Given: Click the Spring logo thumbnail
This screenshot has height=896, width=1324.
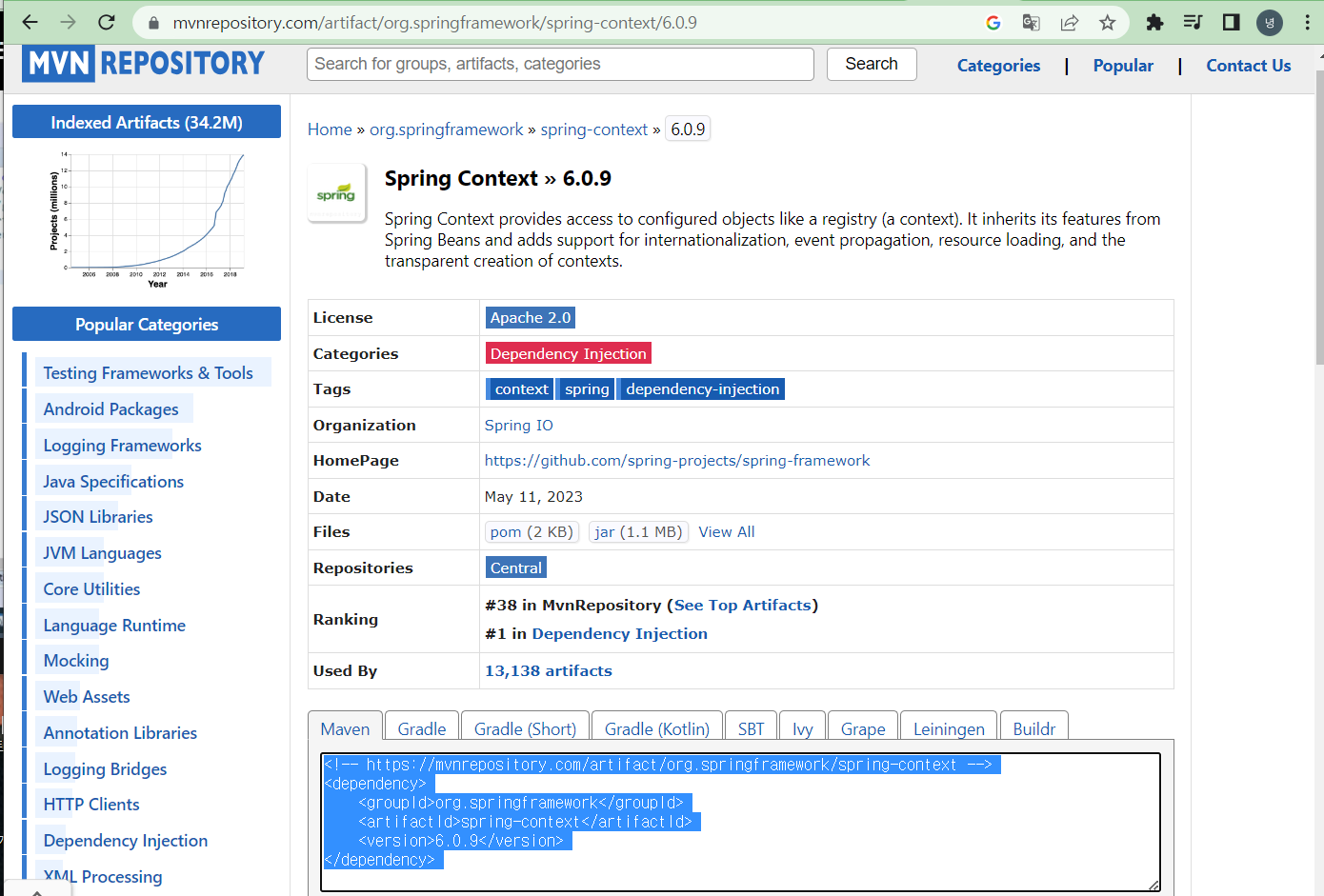Looking at the screenshot, I should click(336, 193).
